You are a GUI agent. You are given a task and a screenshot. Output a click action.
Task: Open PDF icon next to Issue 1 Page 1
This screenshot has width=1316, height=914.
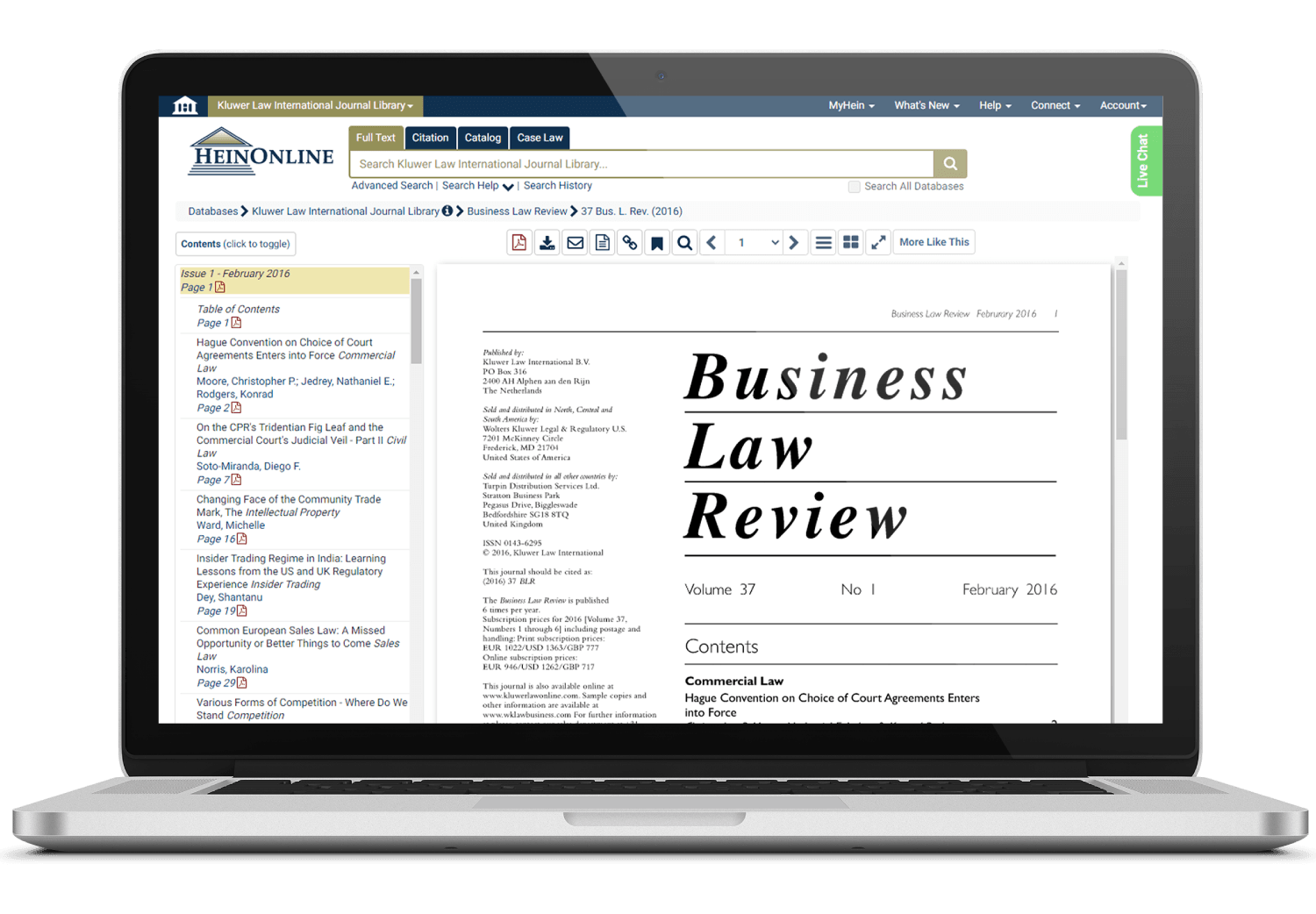tap(220, 287)
